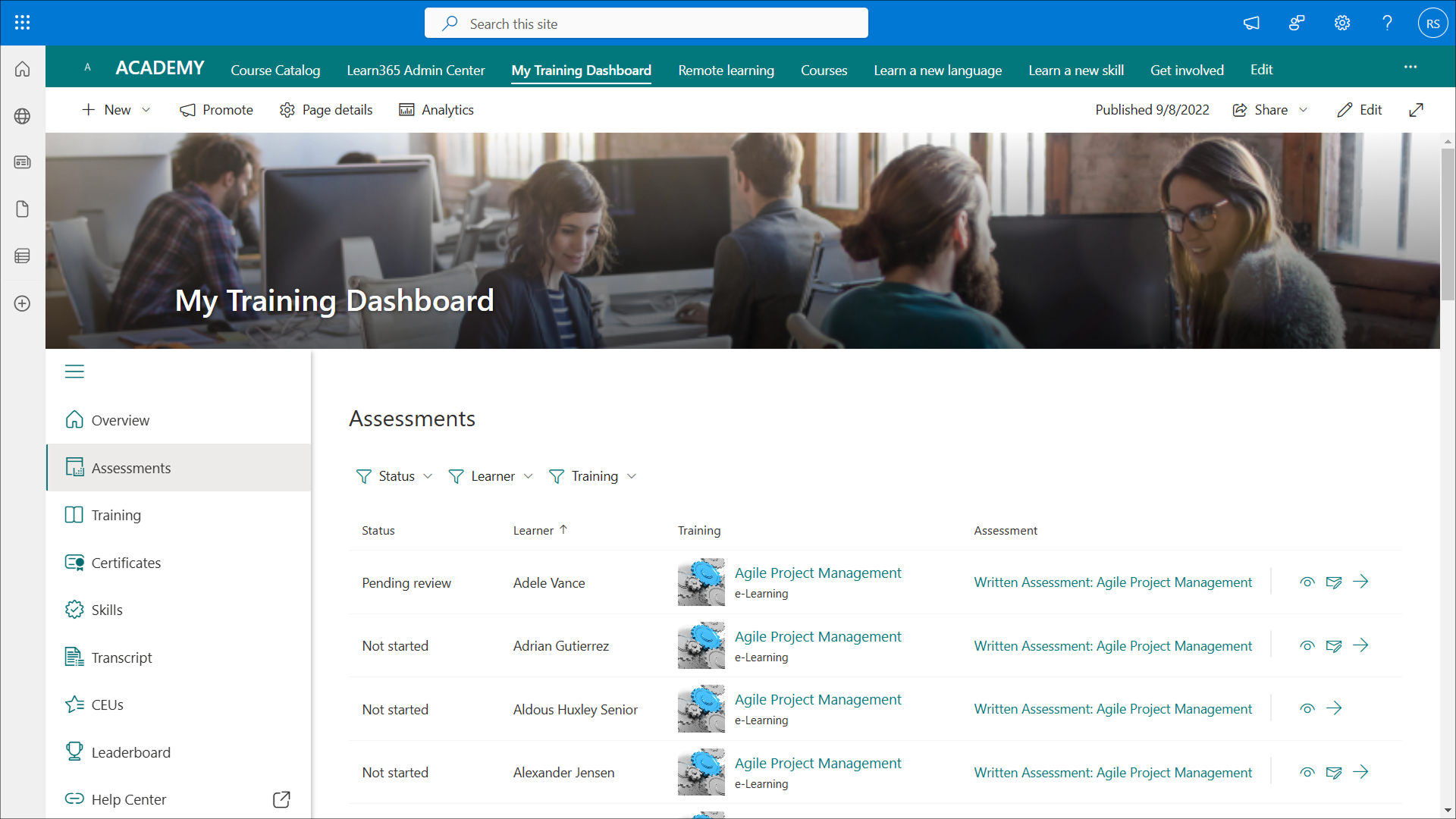Preview Adele Vance's assessment eye icon
Image resolution: width=1456 pixels, height=819 pixels.
1307,582
